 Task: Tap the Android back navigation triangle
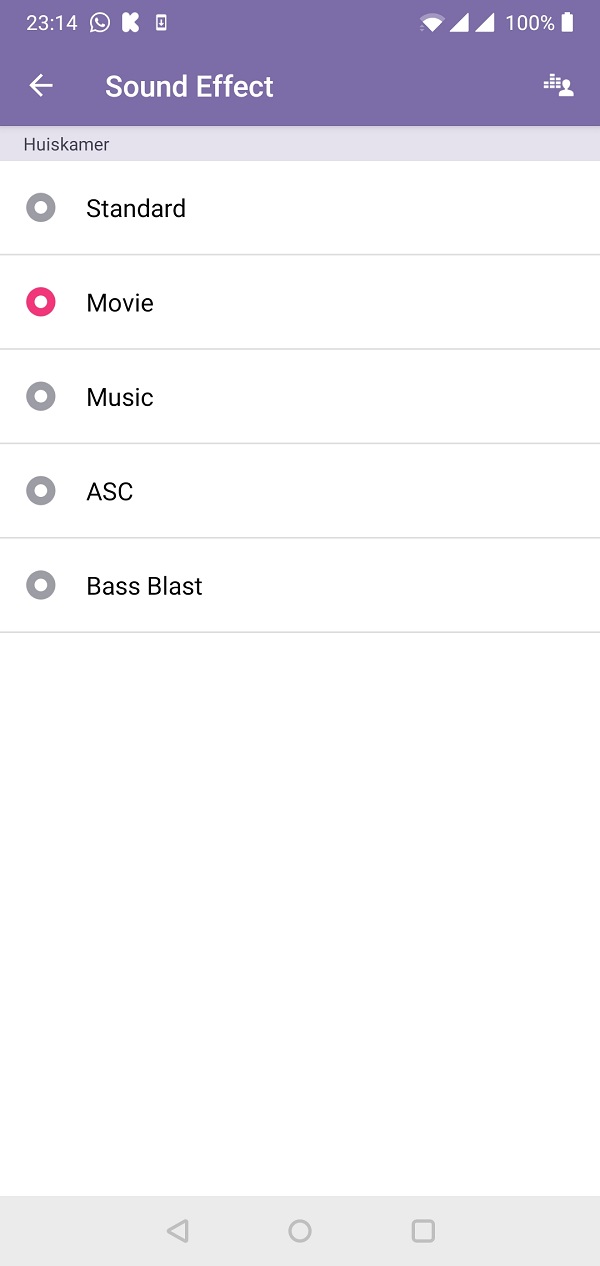click(x=178, y=1231)
